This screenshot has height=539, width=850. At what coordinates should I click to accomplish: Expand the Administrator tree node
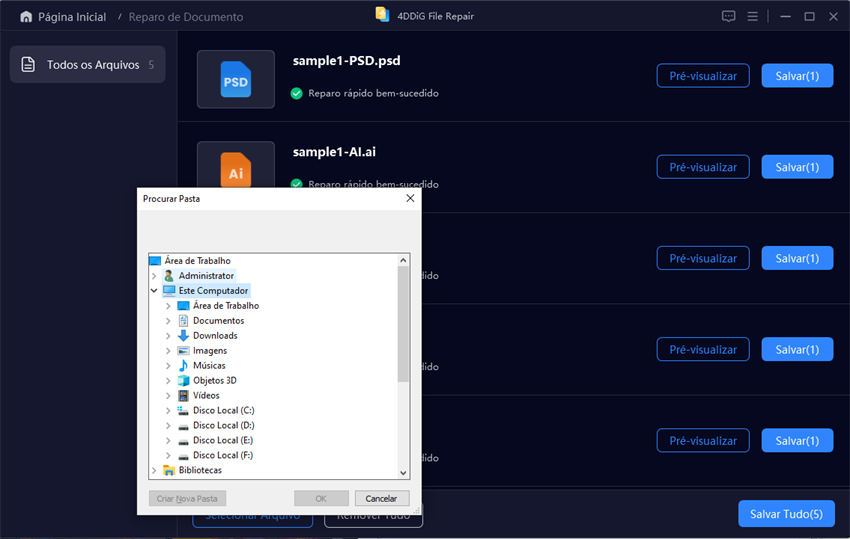[x=154, y=276]
